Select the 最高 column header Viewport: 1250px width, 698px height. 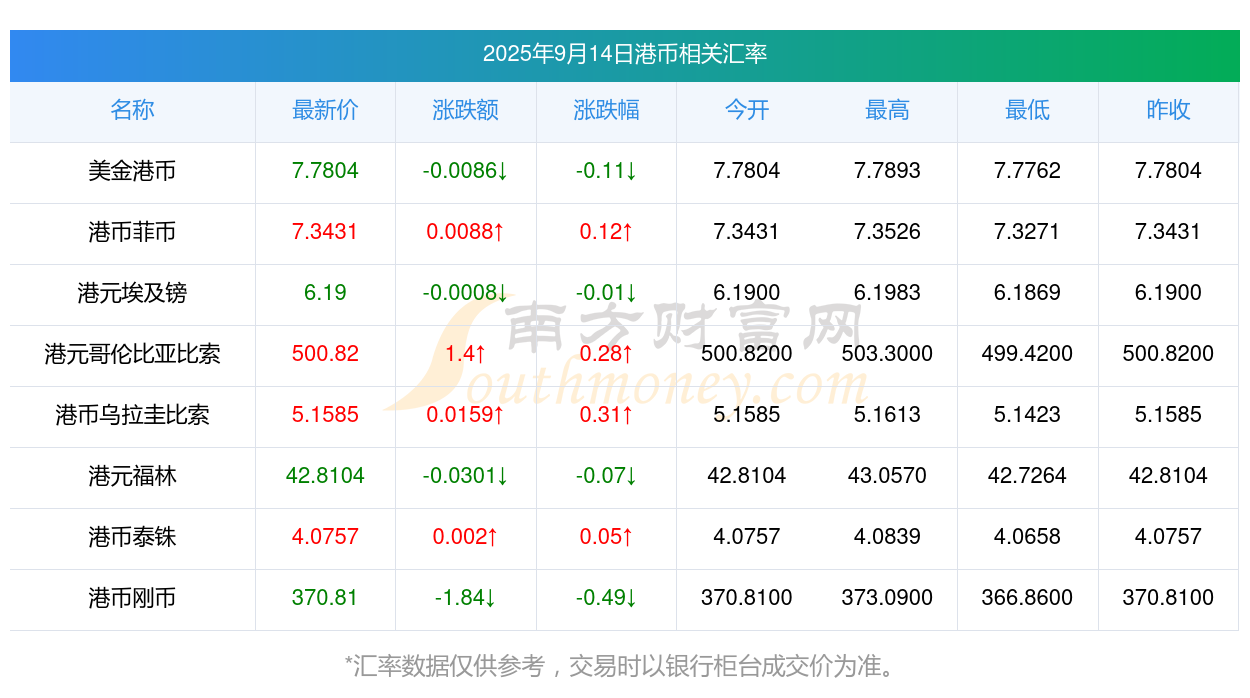(887, 110)
